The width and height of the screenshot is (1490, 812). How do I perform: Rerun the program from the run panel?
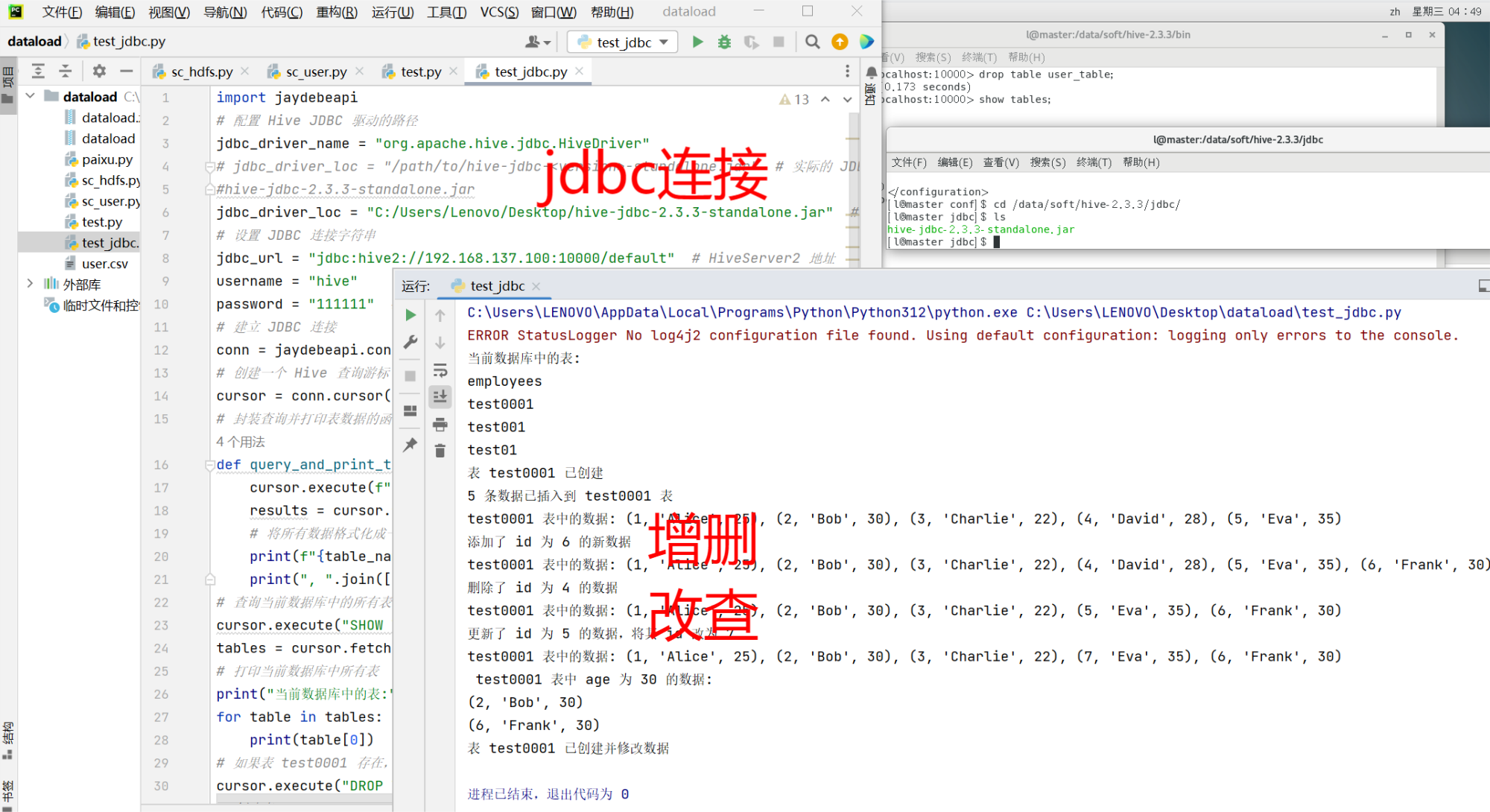(x=410, y=314)
